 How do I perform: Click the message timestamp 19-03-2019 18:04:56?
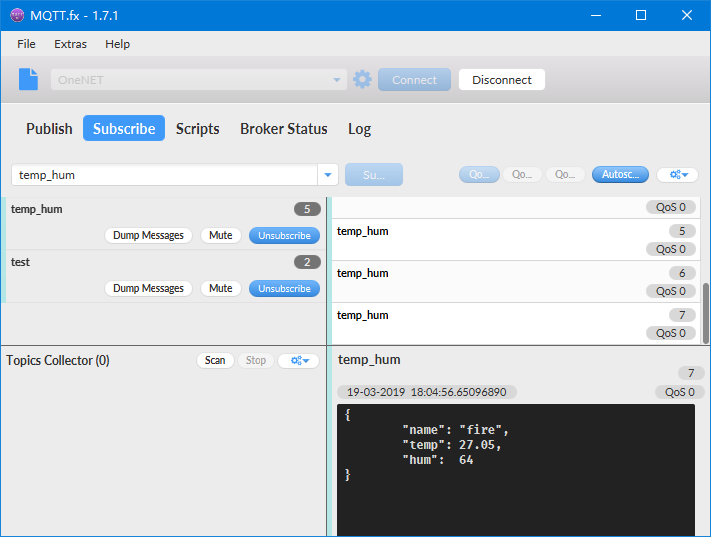pyautogui.click(x=427, y=392)
